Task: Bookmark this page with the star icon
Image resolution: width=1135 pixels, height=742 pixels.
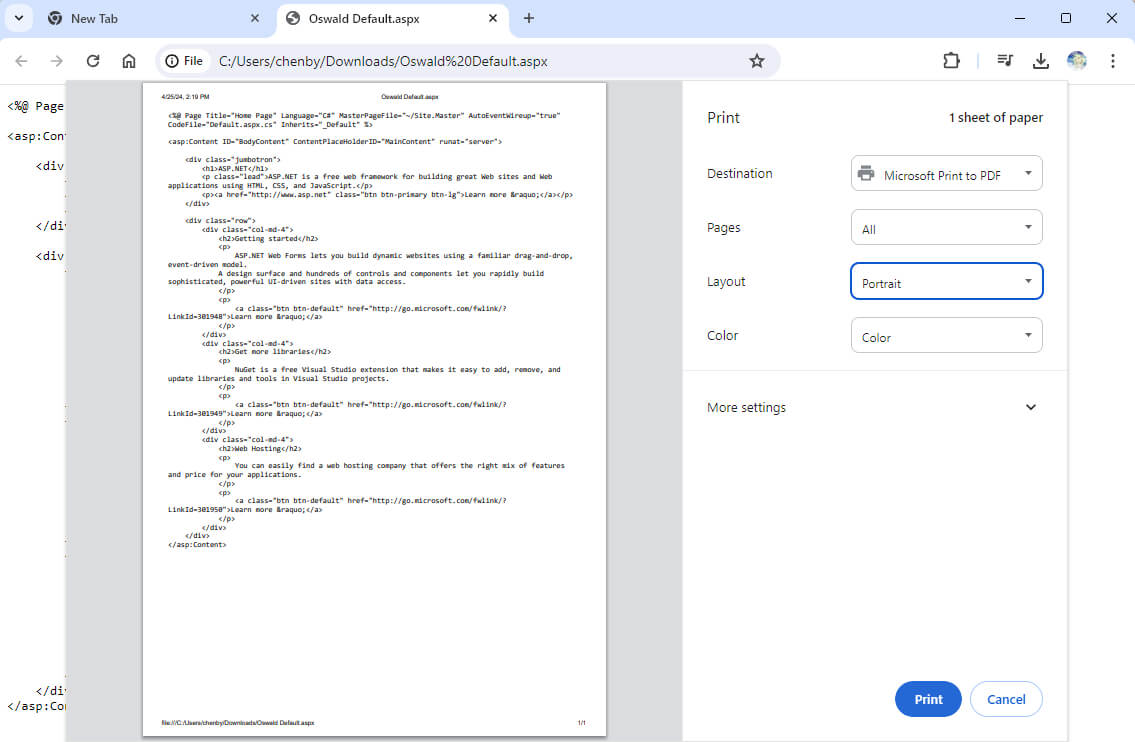Action: point(757,61)
